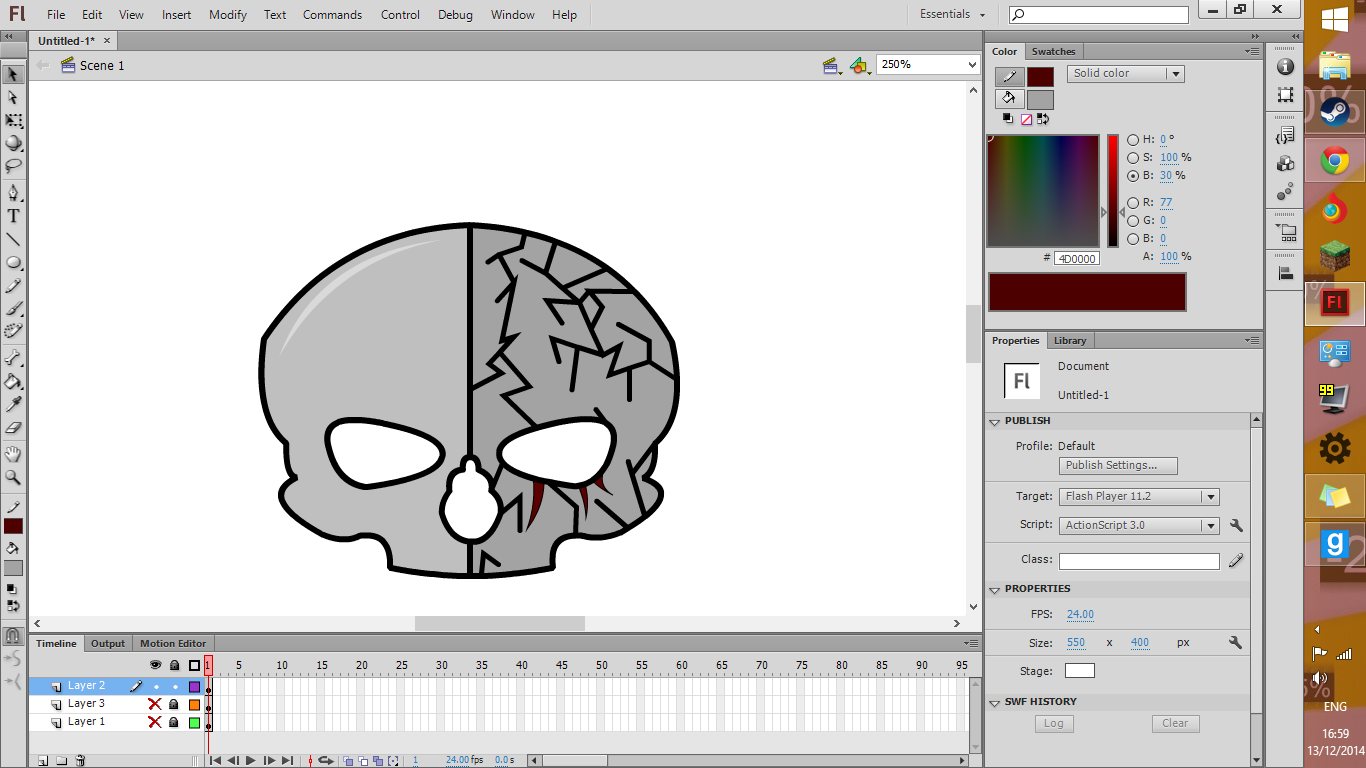Switch to the Motion Editor tab
1366x768 pixels.
(173, 644)
